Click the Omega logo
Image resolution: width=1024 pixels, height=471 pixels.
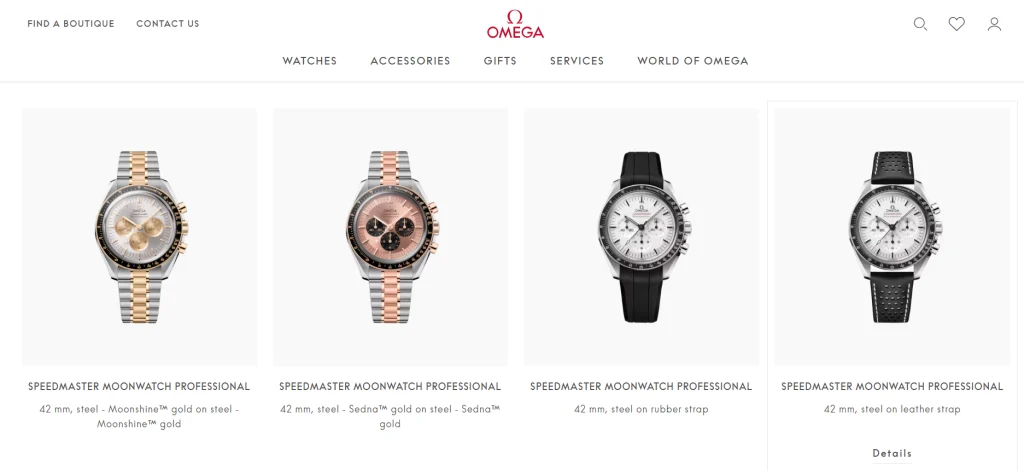pos(515,24)
